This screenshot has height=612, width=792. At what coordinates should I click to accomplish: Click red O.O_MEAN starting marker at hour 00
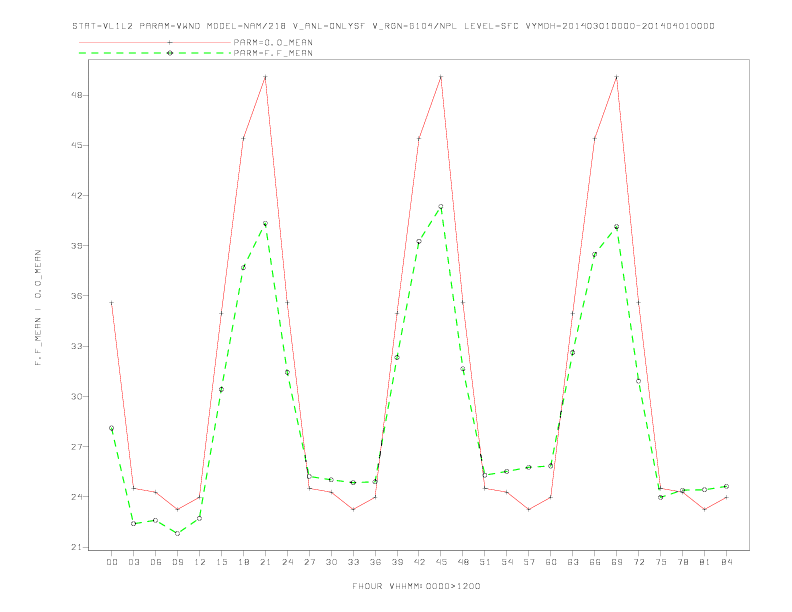112,303
